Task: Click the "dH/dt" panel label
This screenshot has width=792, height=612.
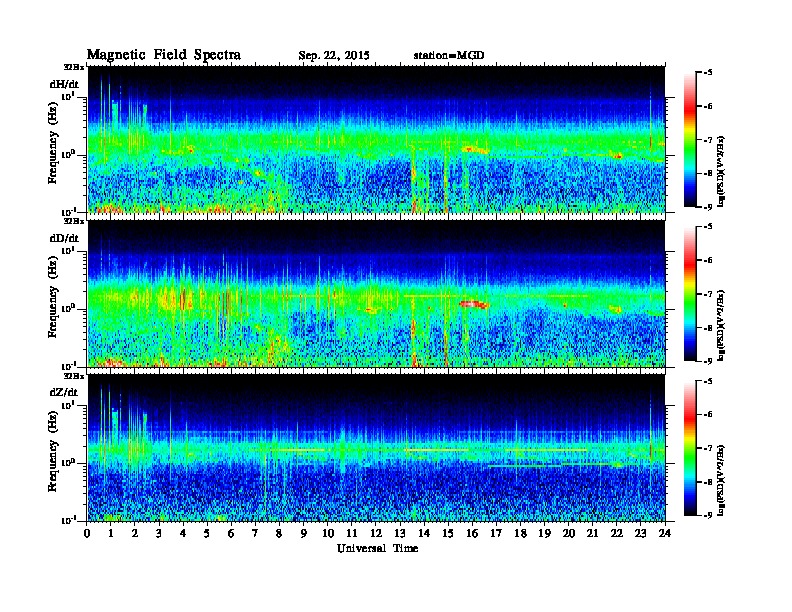Action: tap(64, 84)
